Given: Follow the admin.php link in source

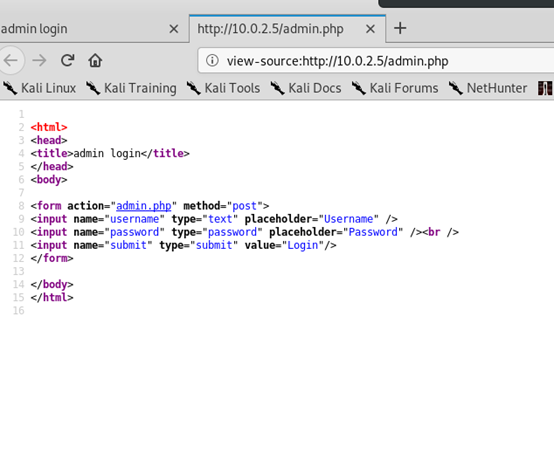Looking at the screenshot, I should (143, 206).
